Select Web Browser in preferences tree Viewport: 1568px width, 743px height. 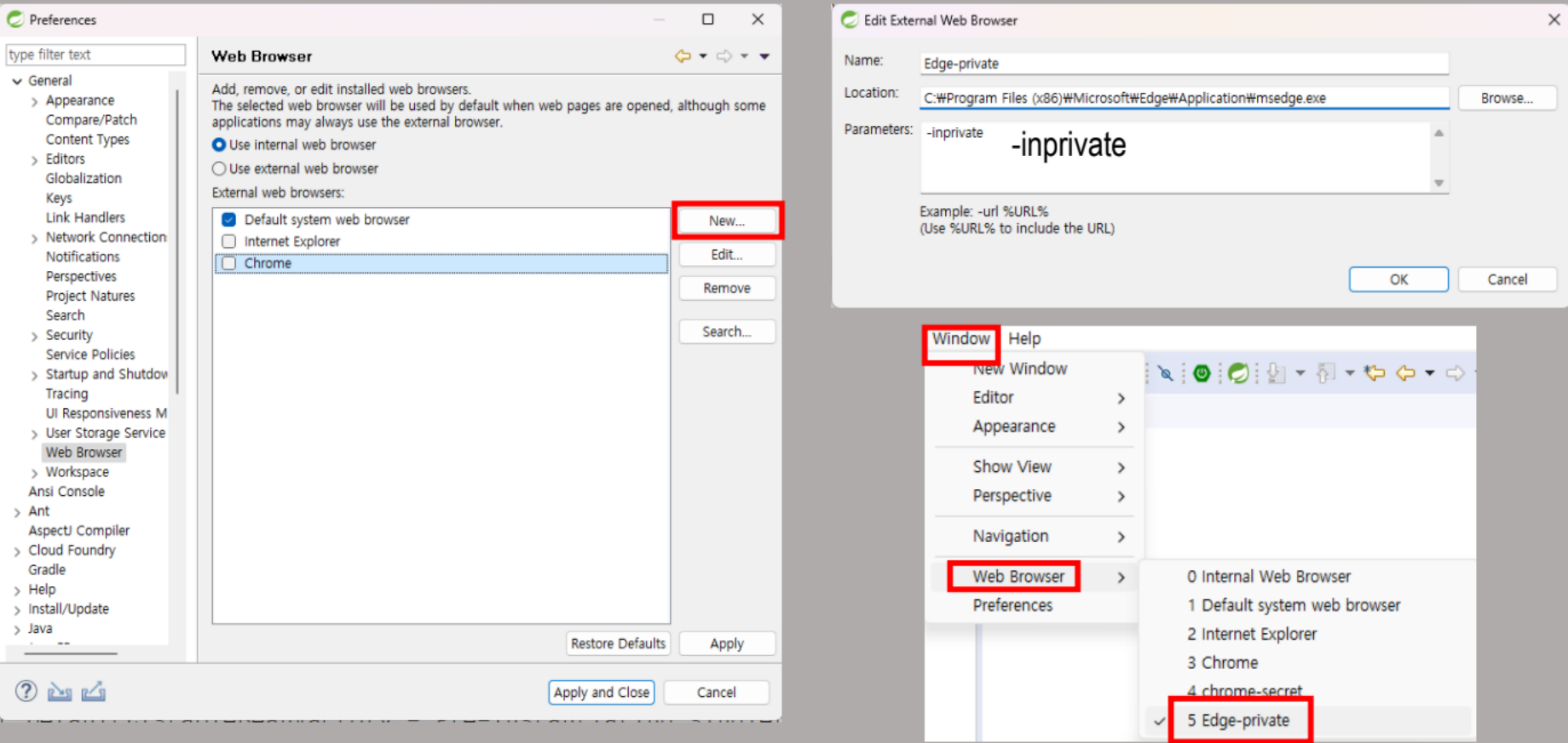(84, 453)
